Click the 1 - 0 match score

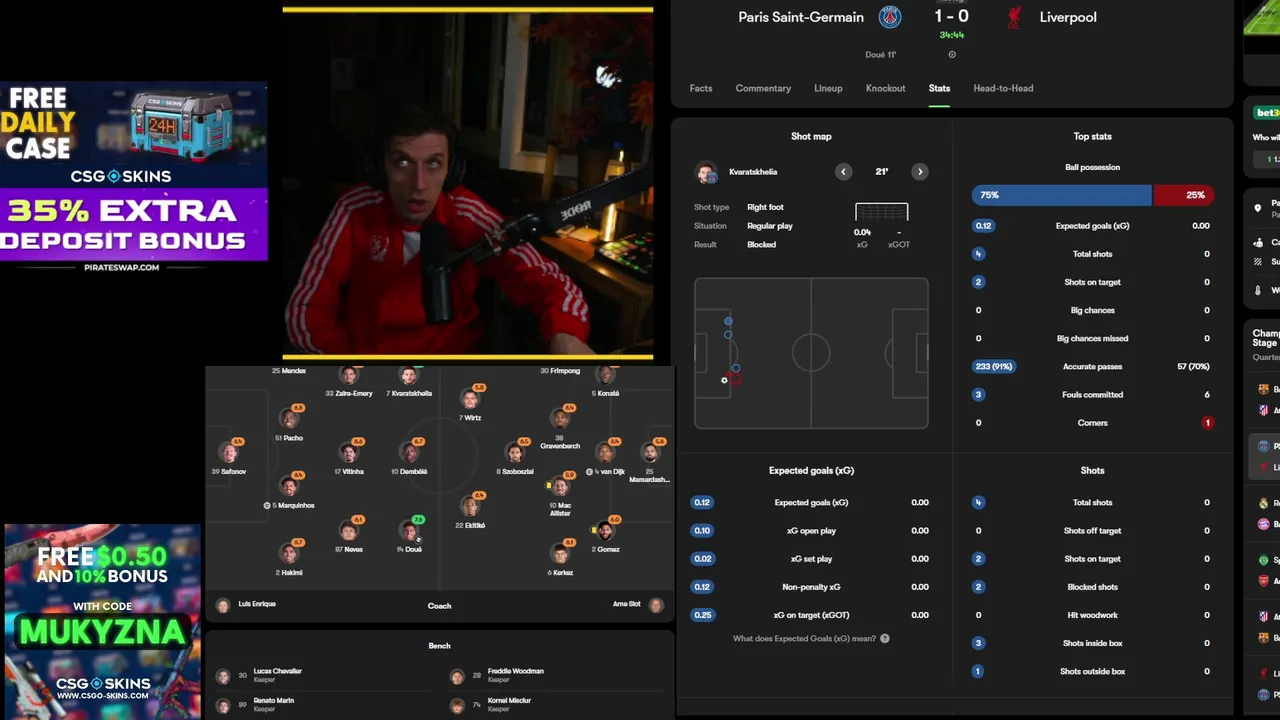pos(952,16)
